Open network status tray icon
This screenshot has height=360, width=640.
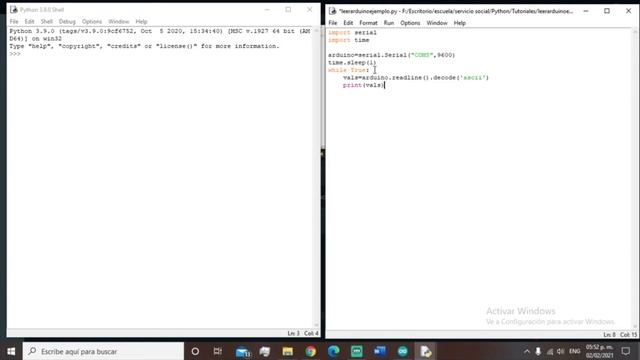tap(550, 351)
